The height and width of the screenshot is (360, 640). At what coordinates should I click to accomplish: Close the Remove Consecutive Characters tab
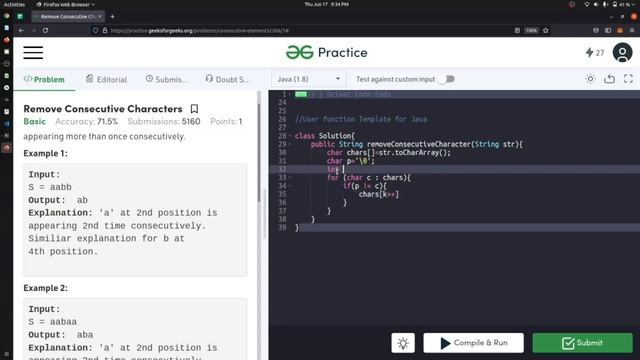point(100,17)
